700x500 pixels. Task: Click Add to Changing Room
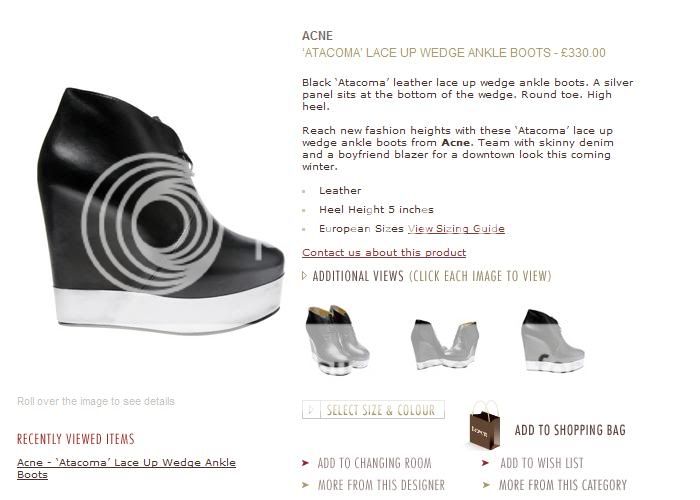coord(375,463)
